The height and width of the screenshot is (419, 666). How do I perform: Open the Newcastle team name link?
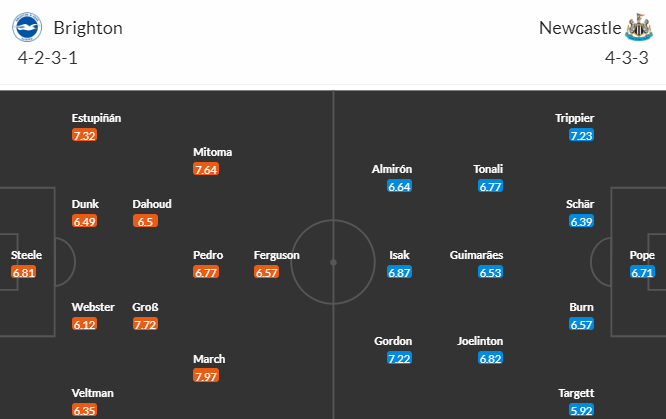(x=580, y=28)
